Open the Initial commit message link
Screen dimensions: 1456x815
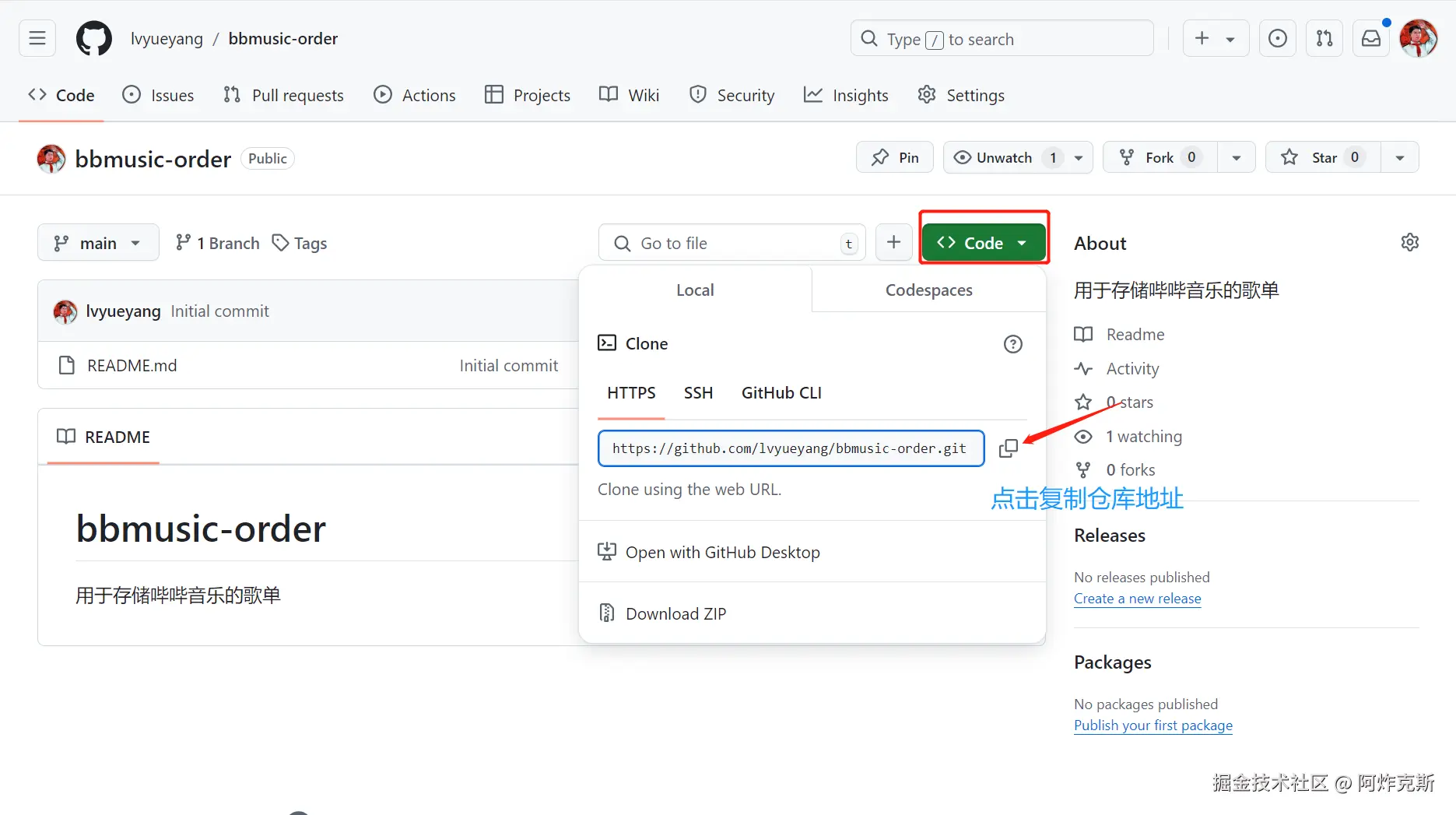pos(219,311)
